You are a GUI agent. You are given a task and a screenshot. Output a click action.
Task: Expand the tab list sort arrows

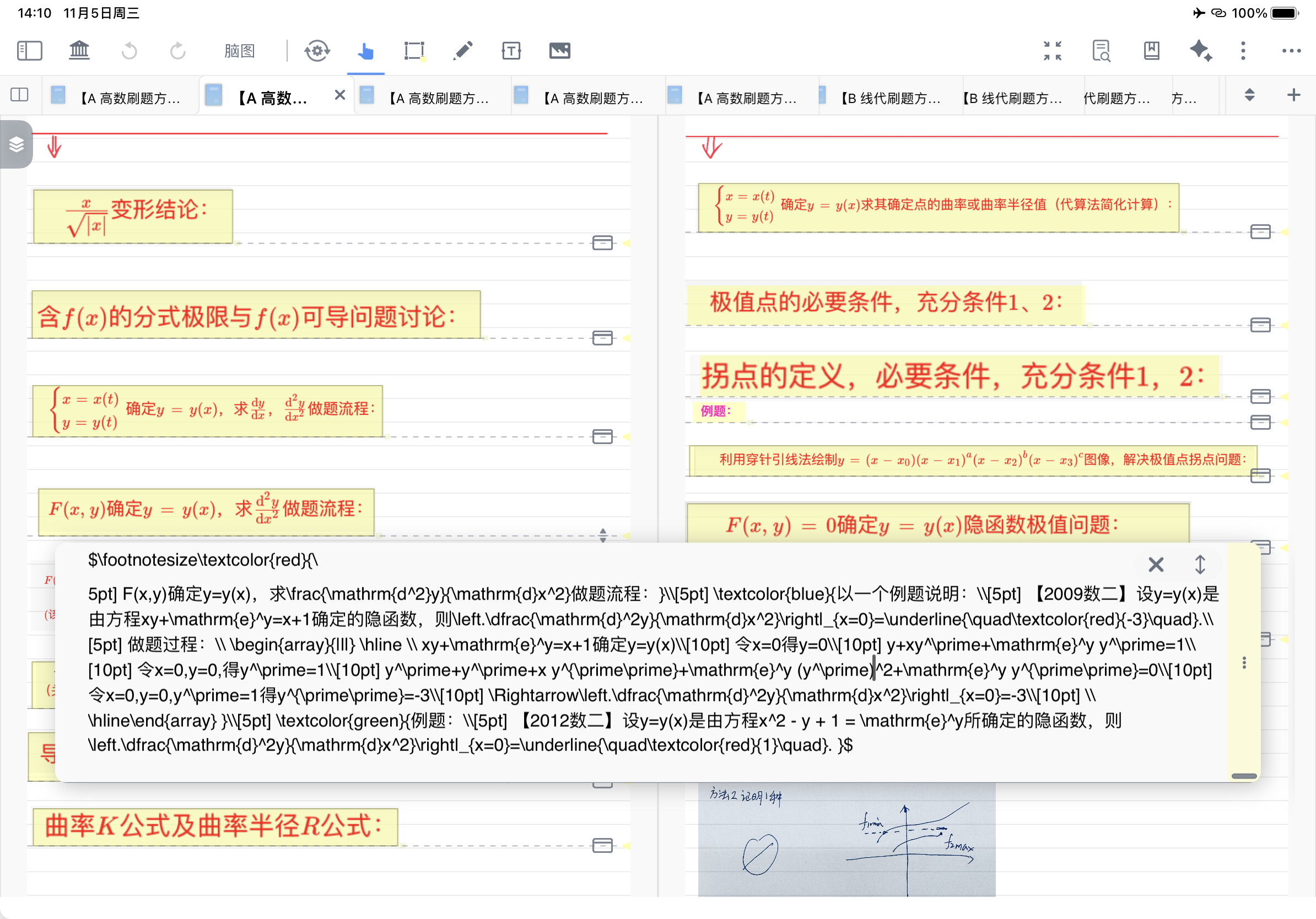click(x=1249, y=95)
